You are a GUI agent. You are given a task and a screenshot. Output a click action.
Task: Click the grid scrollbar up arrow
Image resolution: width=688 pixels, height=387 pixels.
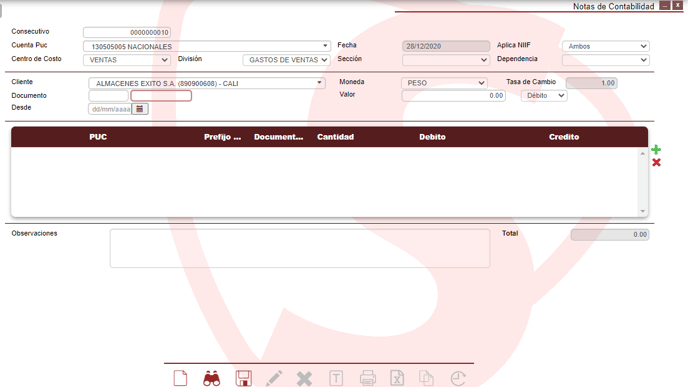tap(643, 153)
